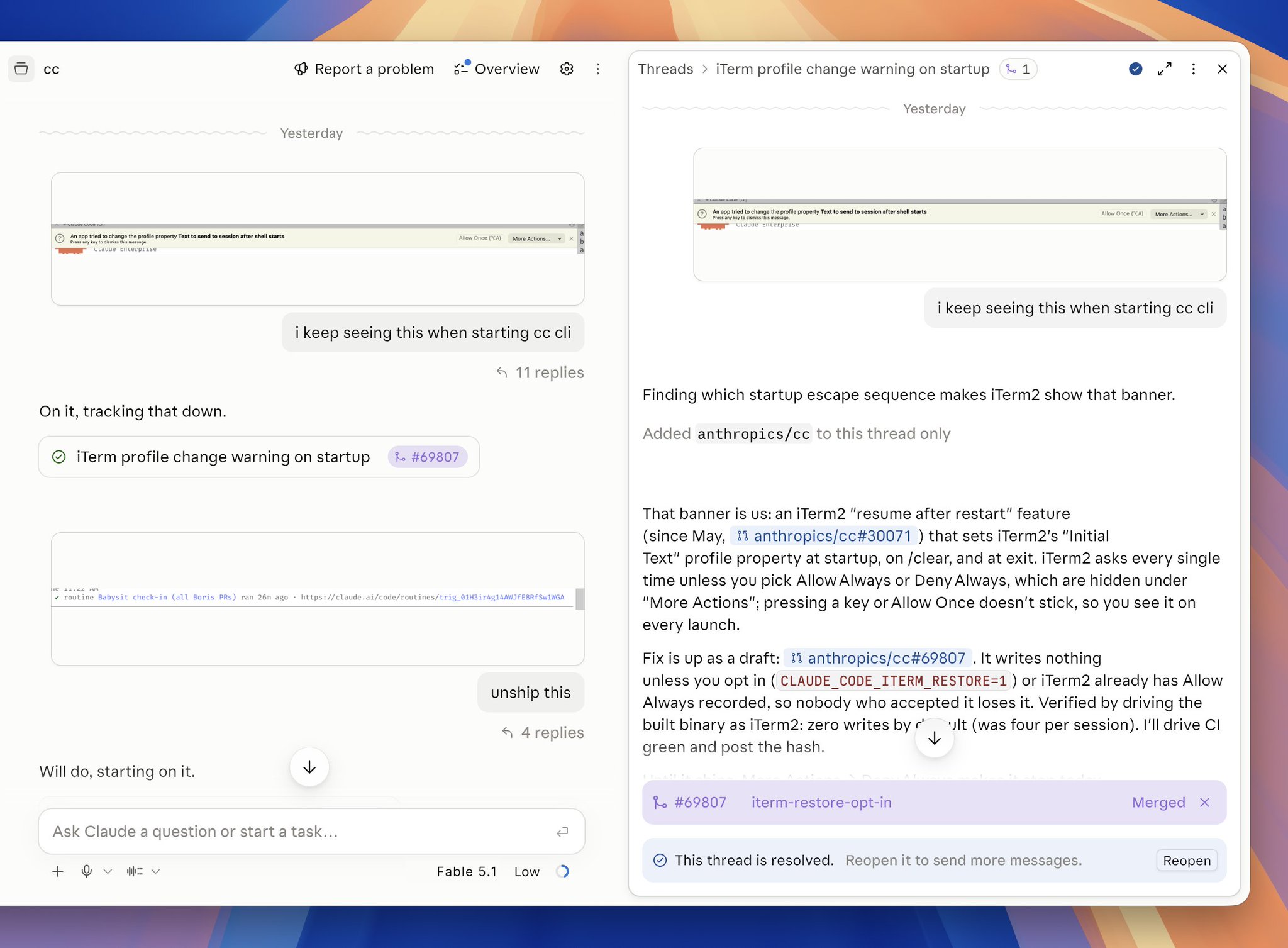Open the iTerm banner screenshot in thread panel
The height and width of the screenshot is (948, 1288).
[x=960, y=215]
